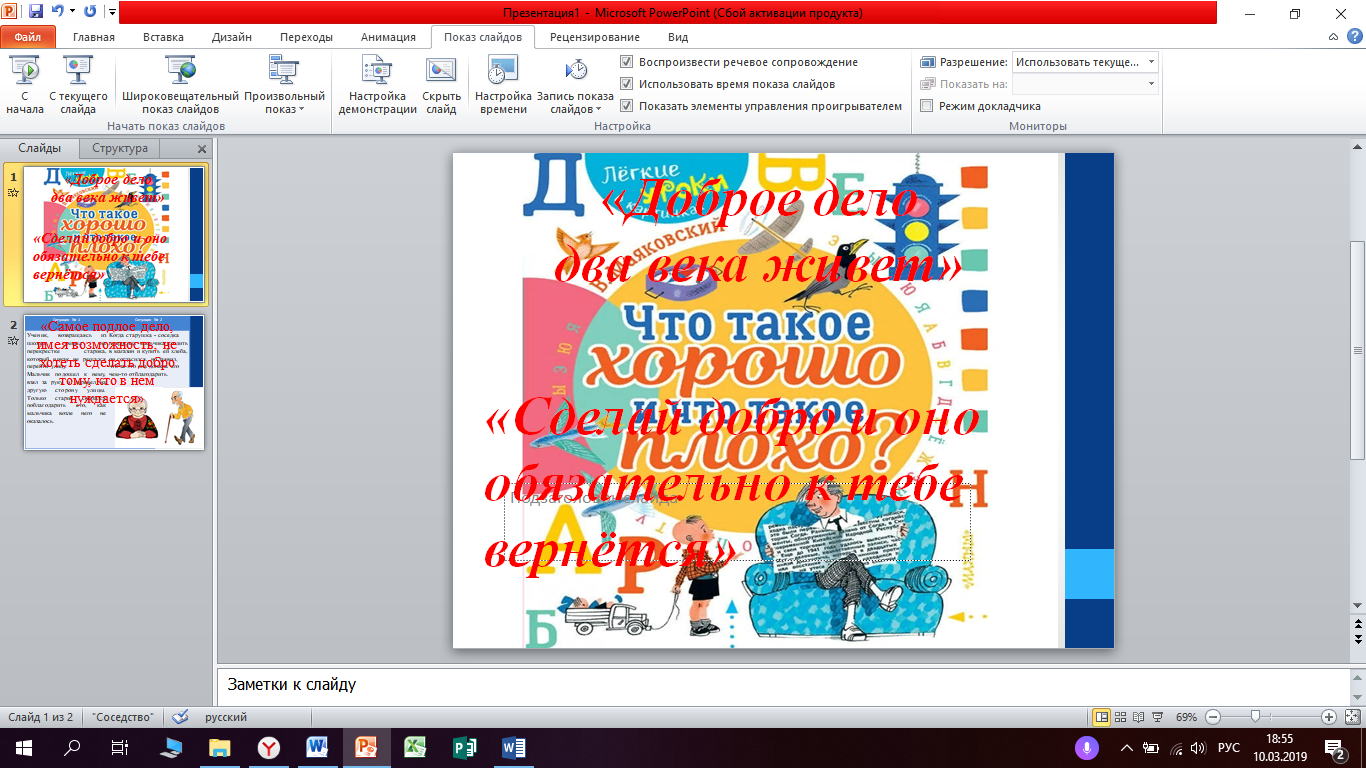Toggle the use slide timings checkbox

point(627,84)
